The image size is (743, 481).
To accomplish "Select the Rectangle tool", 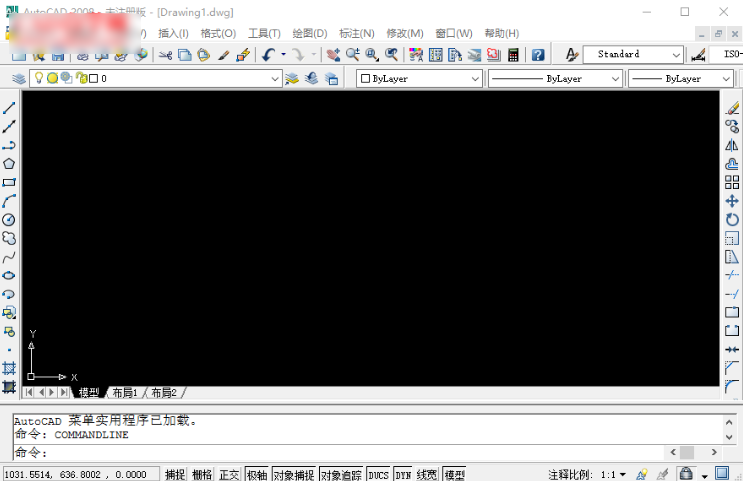I will point(9,182).
